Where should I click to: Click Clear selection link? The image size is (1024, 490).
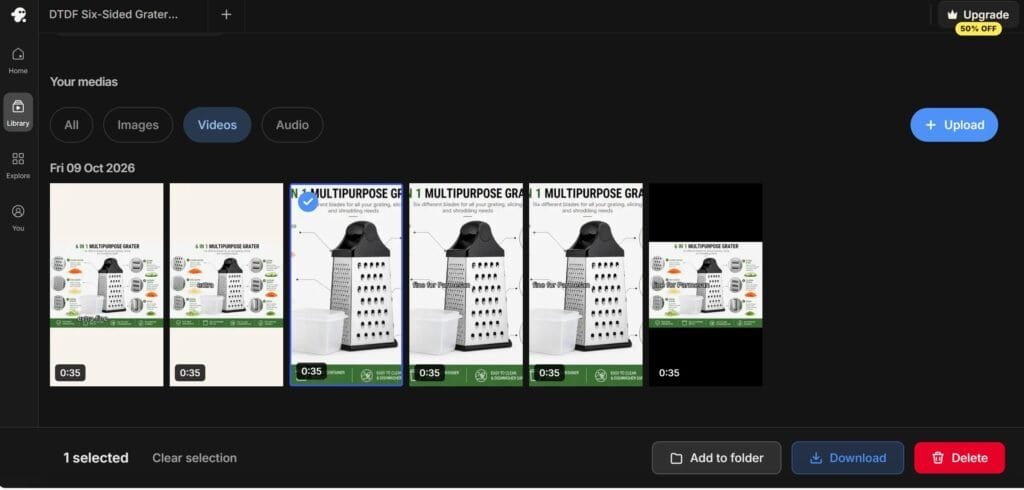[x=195, y=458]
